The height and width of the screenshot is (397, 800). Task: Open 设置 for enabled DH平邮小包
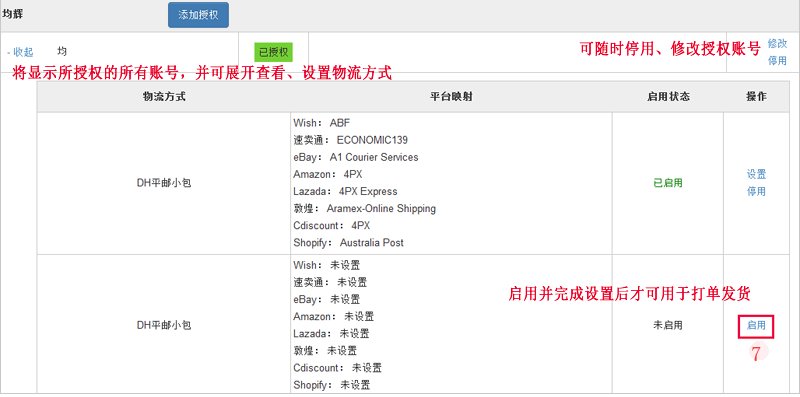click(756, 175)
